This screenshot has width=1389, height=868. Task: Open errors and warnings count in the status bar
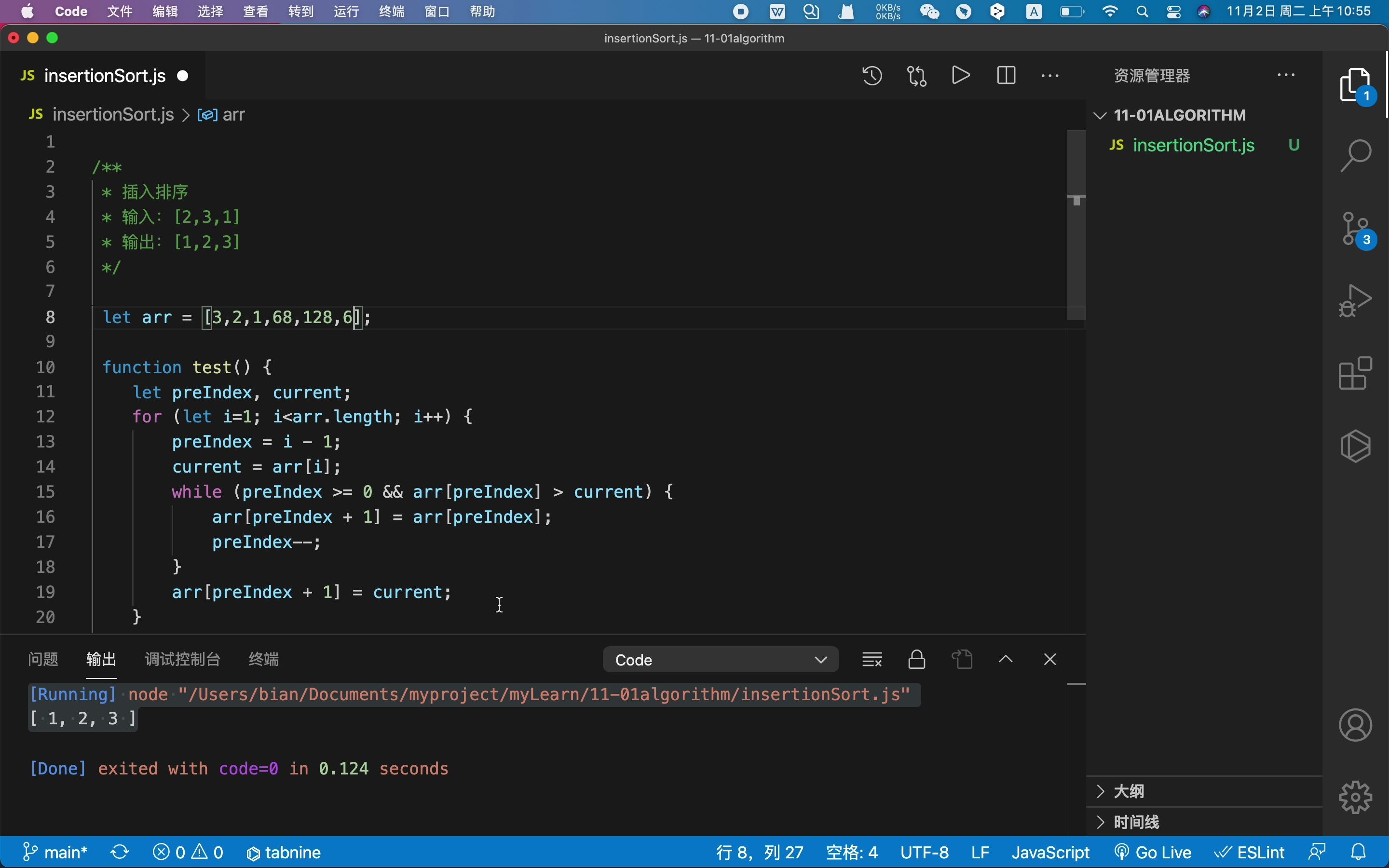click(188, 853)
